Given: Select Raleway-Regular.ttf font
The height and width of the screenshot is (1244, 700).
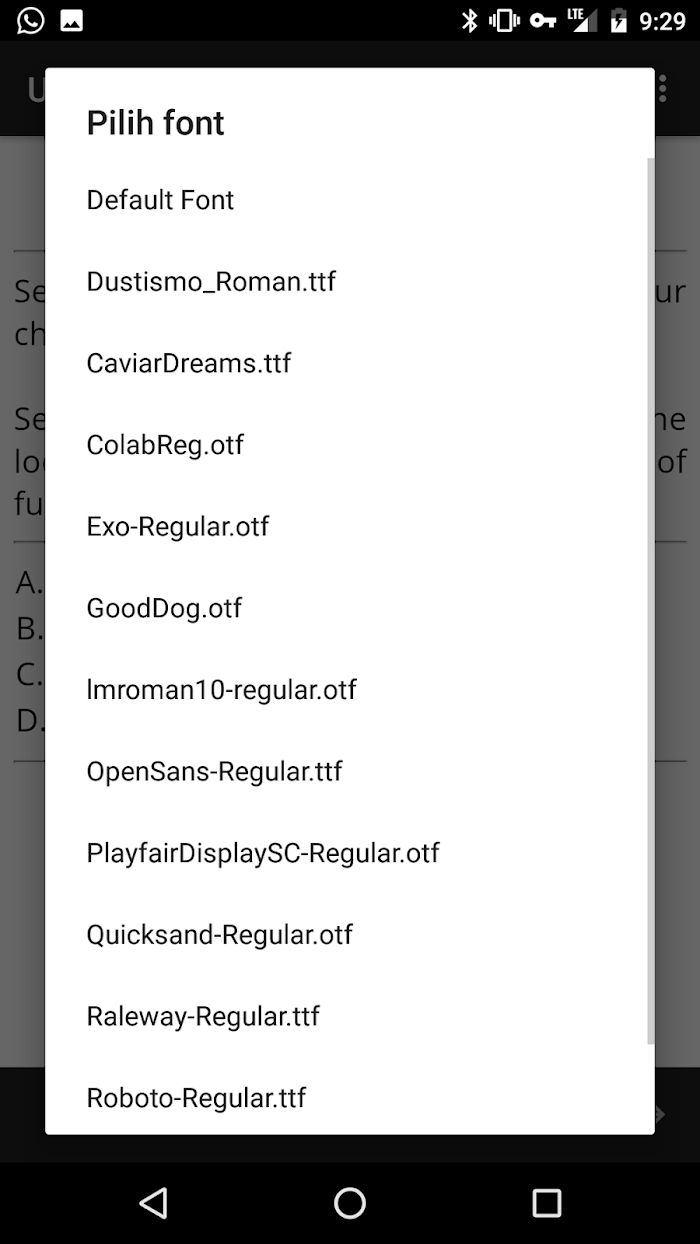Looking at the screenshot, I should point(349,1017).
